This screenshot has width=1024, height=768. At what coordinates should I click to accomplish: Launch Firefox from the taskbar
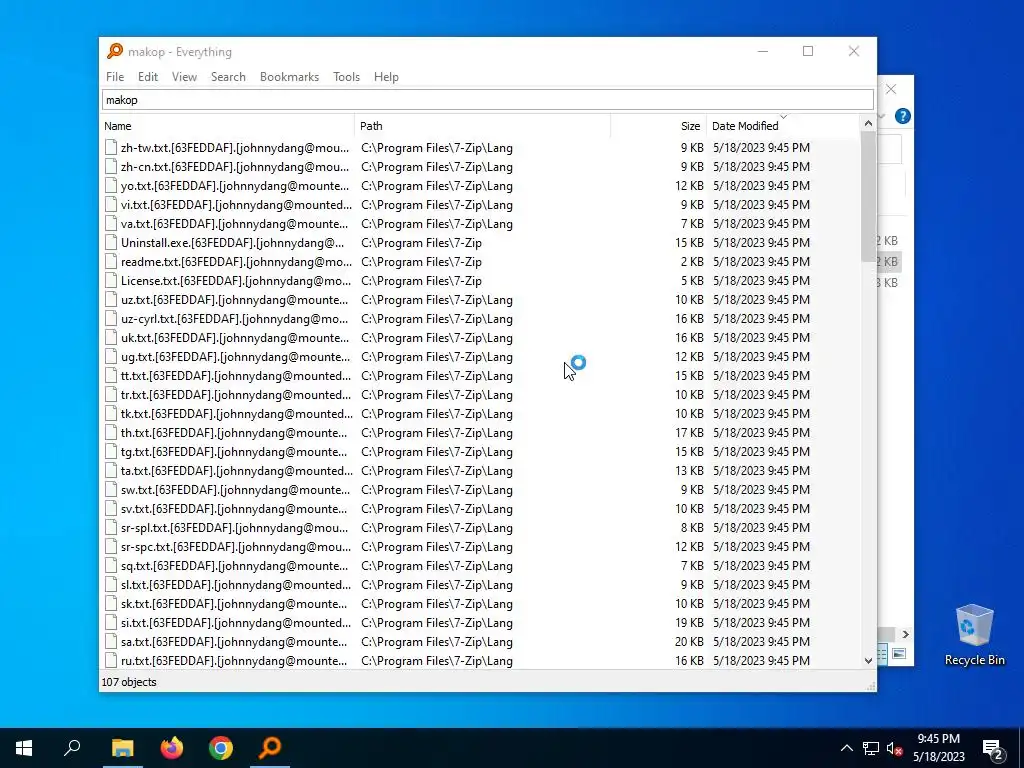pyautogui.click(x=172, y=748)
